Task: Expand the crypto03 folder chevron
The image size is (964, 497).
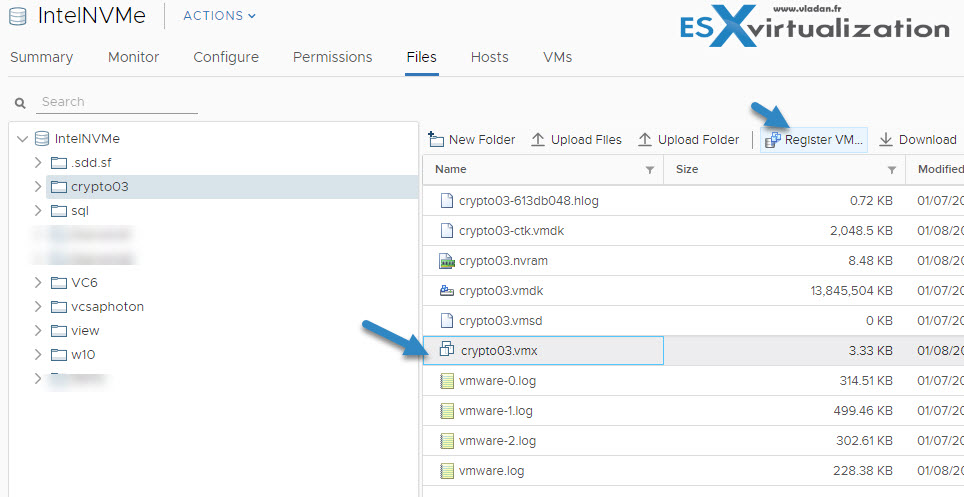Action: click(38, 187)
